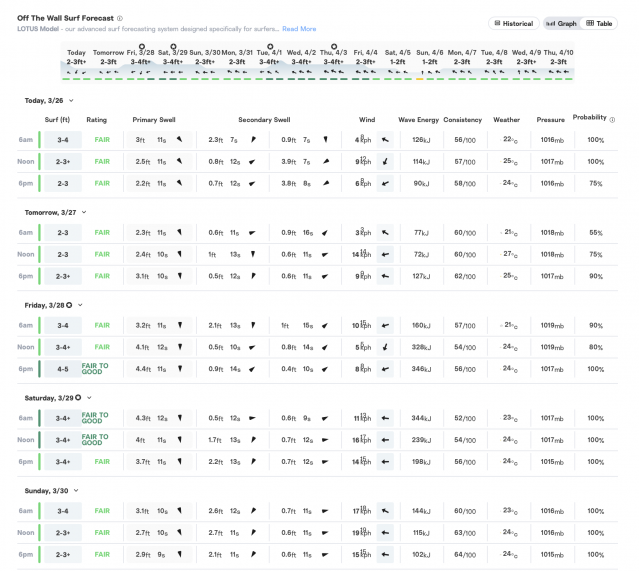
Task: Switch to the Graph view
Action: [x=562, y=23]
